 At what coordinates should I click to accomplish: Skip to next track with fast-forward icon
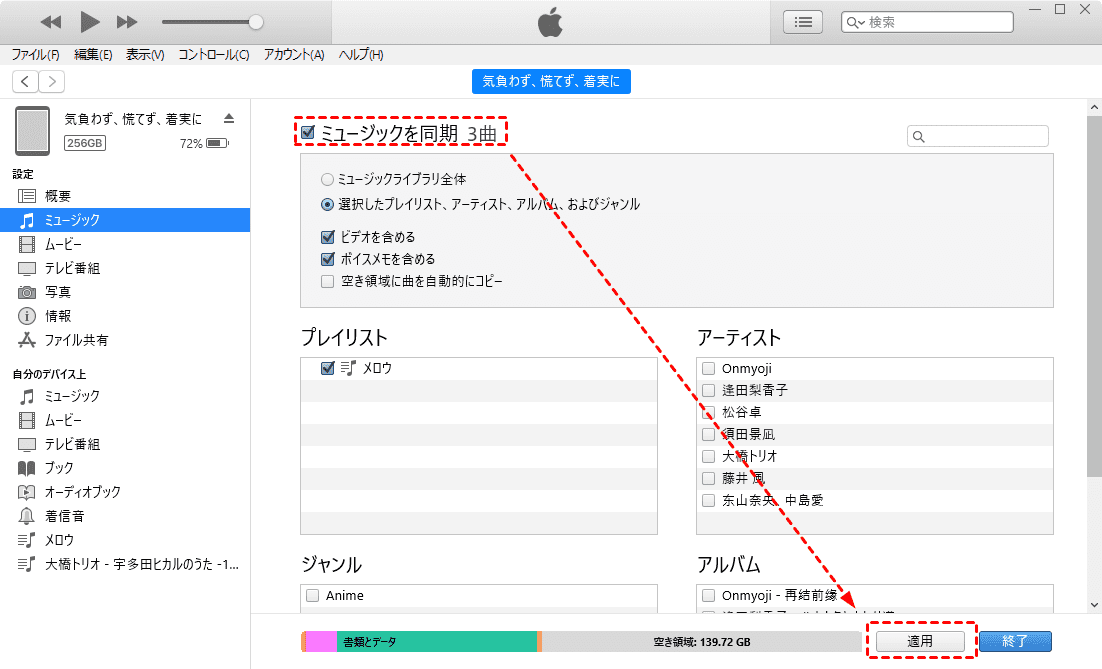(127, 21)
